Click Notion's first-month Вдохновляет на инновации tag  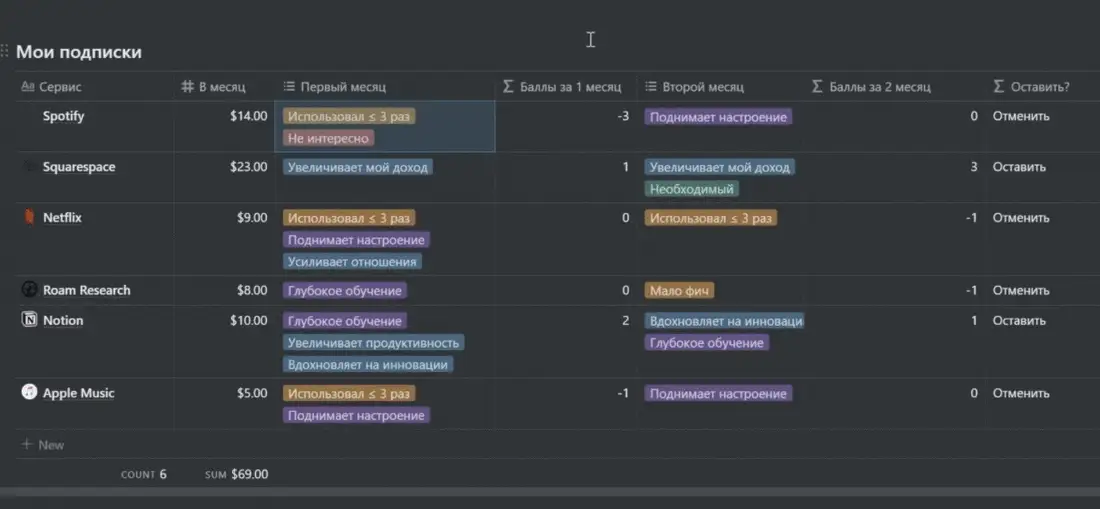pos(368,365)
